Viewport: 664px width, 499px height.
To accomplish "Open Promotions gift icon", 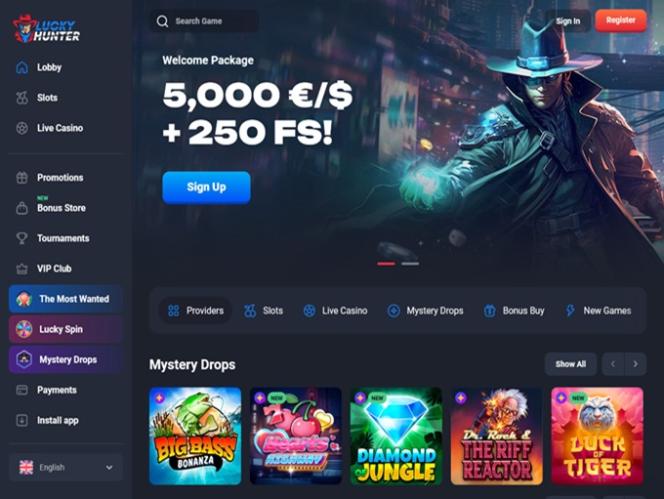I will [x=22, y=177].
